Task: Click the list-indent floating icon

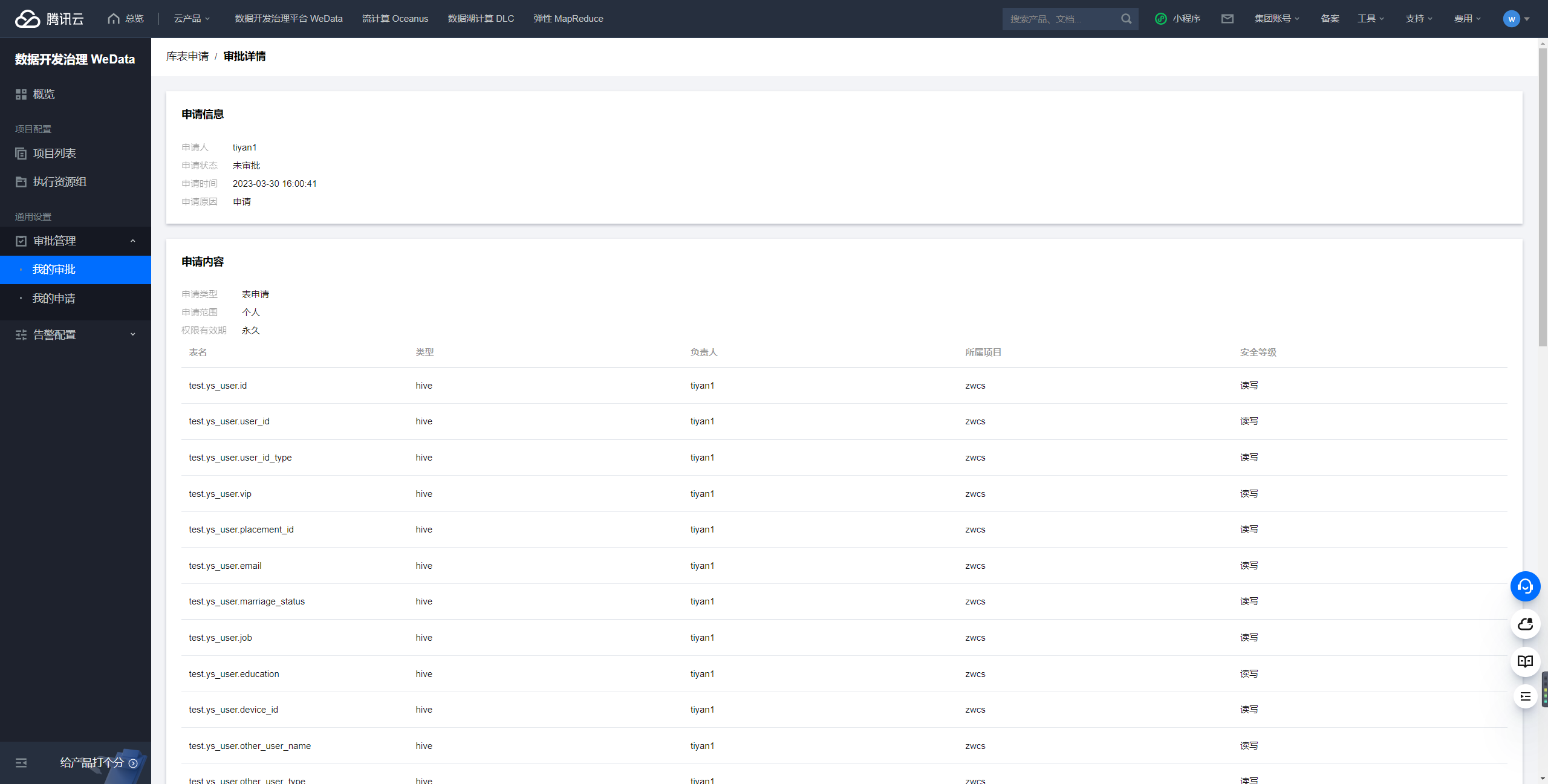Action: (x=1525, y=696)
